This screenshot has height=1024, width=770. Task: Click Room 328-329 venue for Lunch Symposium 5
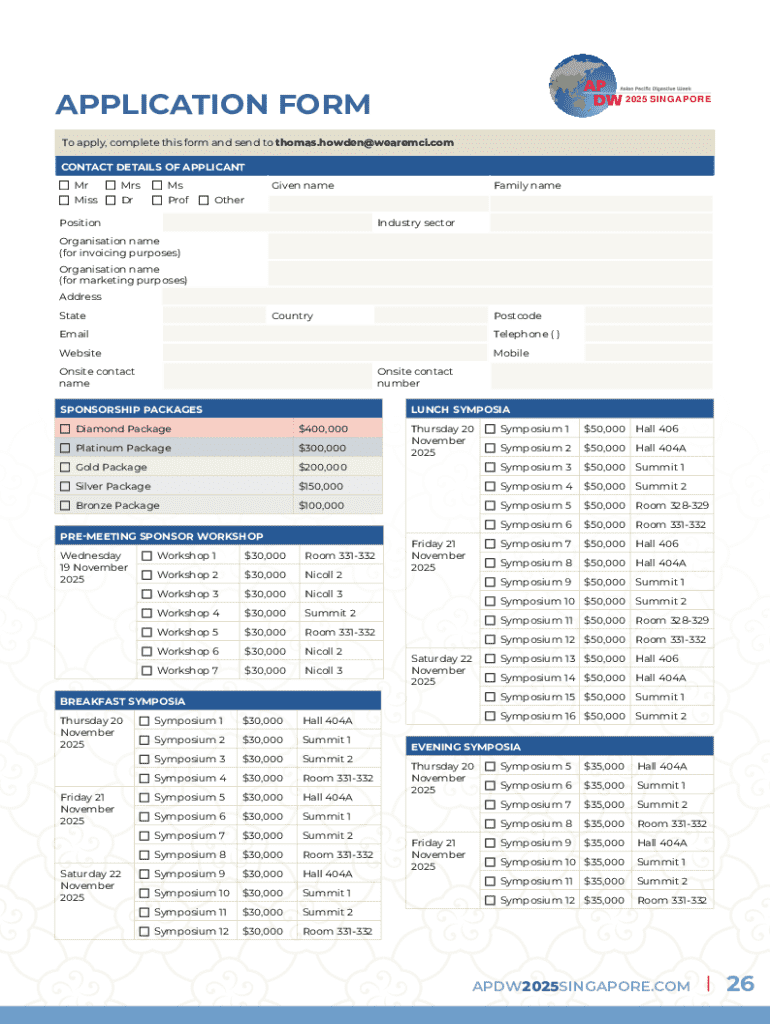point(672,505)
